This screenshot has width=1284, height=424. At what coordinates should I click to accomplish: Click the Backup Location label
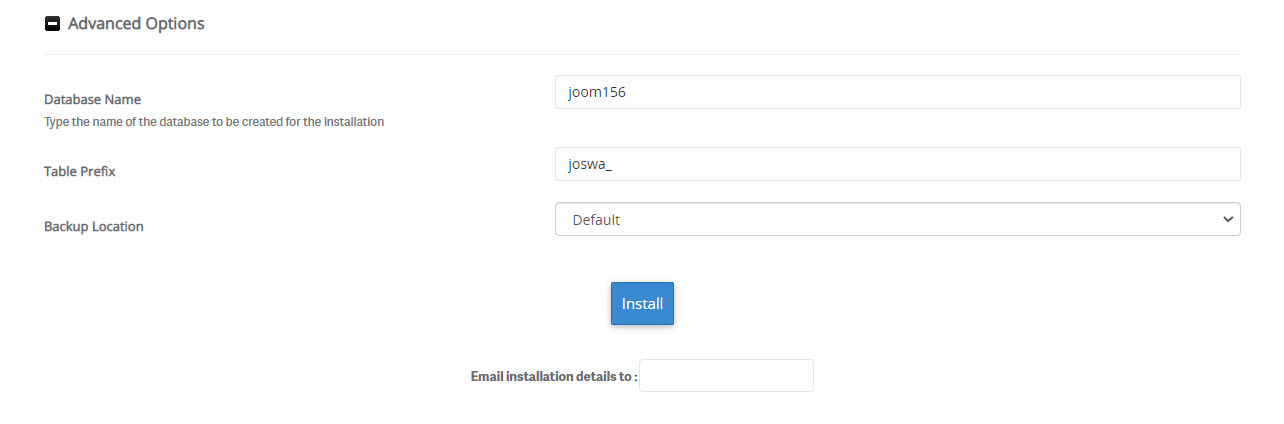tap(94, 227)
